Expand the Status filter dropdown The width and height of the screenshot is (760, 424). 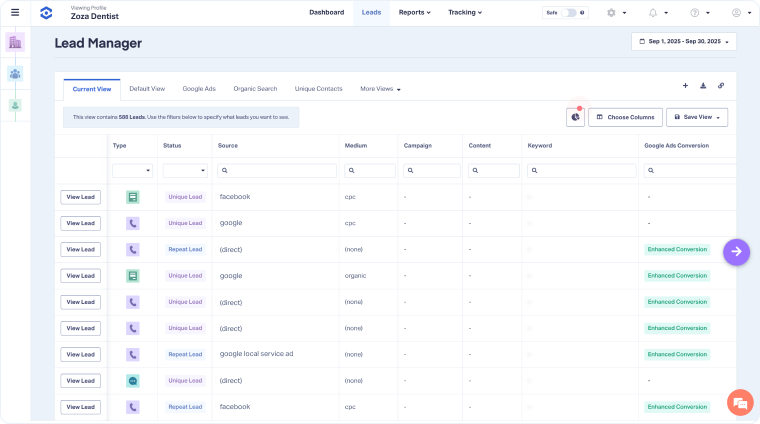point(185,171)
